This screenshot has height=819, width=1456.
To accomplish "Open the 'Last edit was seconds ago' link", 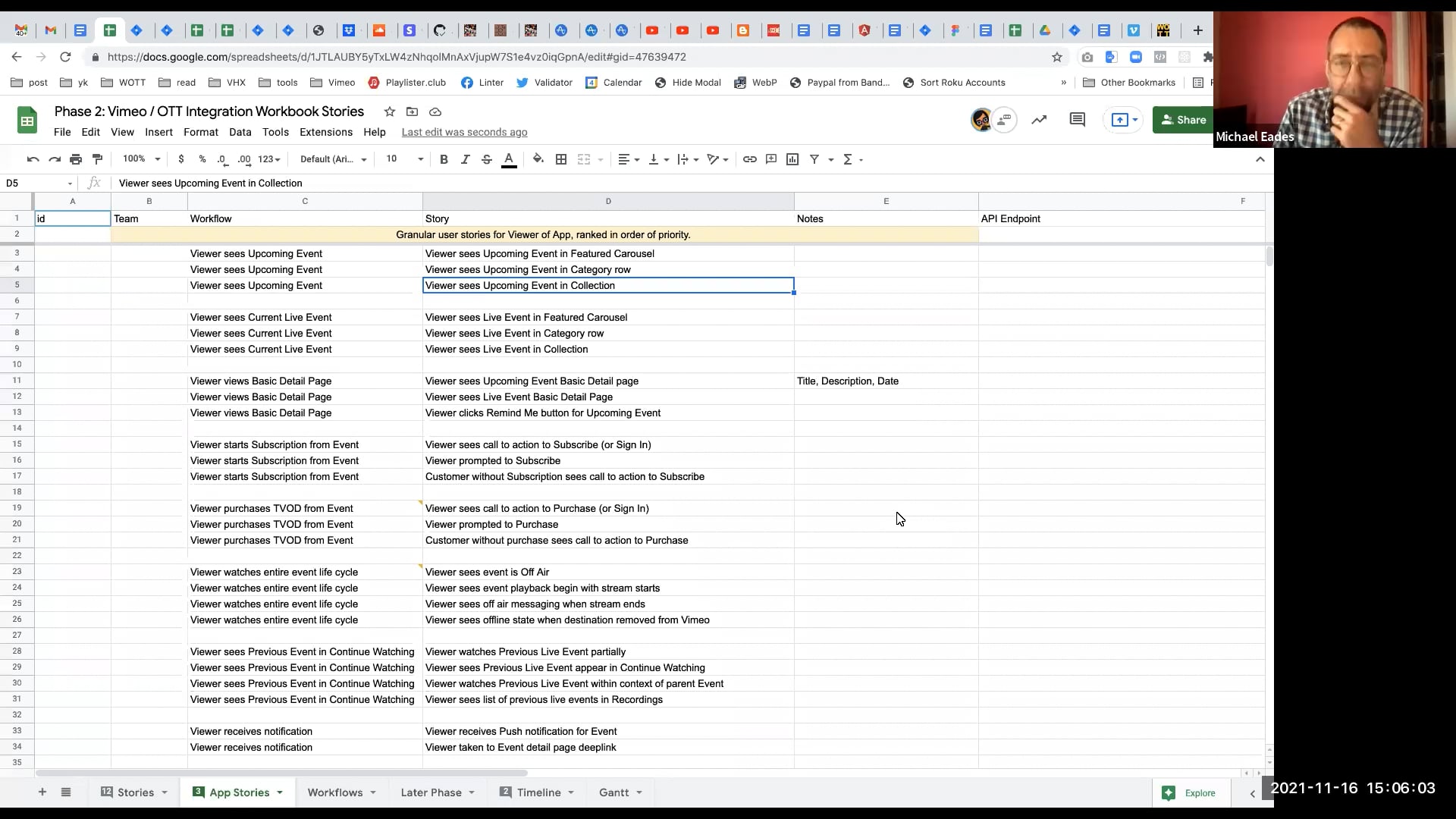I will [464, 132].
